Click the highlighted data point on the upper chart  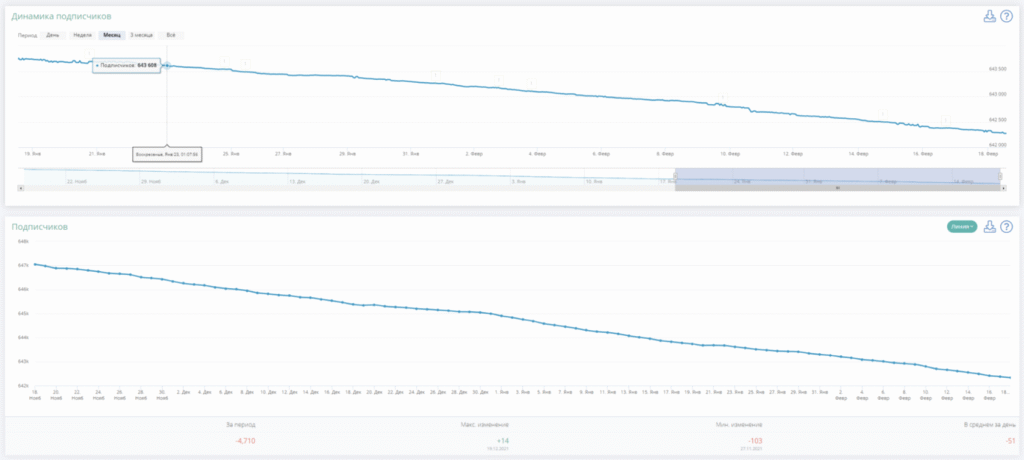[167, 65]
